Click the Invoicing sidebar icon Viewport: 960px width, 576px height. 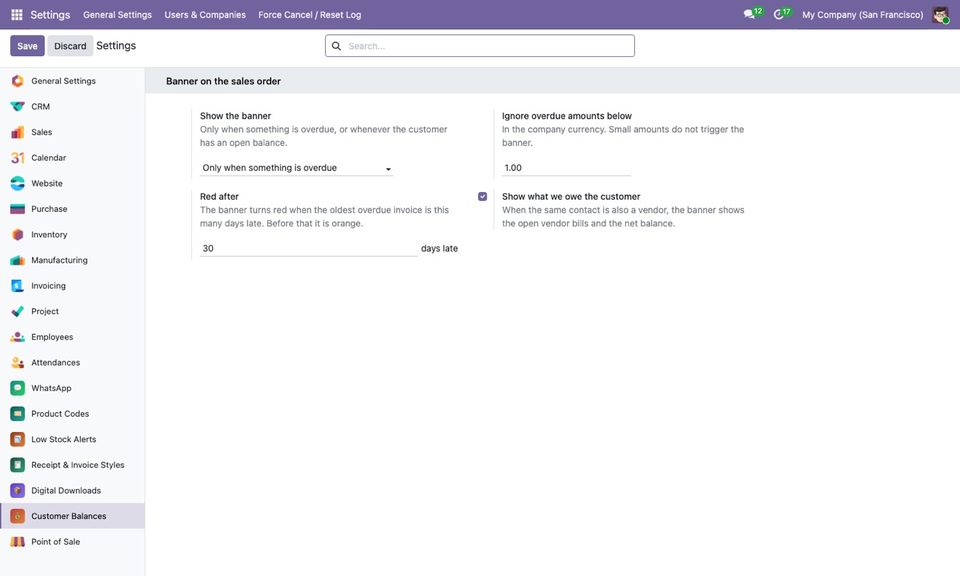[18, 286]
